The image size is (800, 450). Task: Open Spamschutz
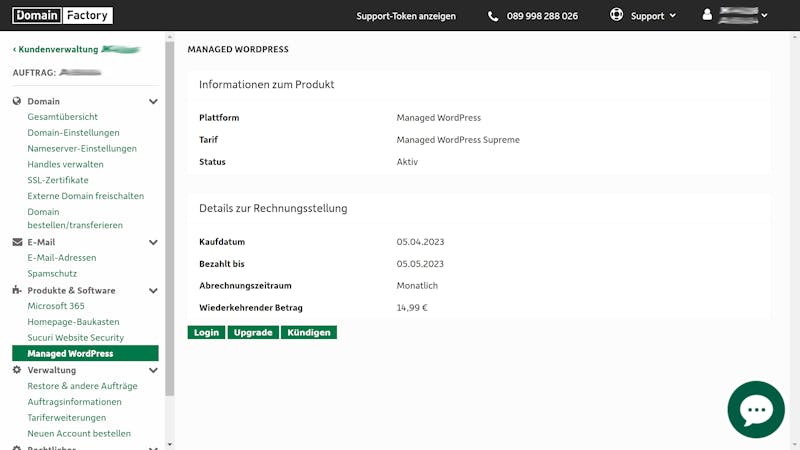(x=52, y=273)
